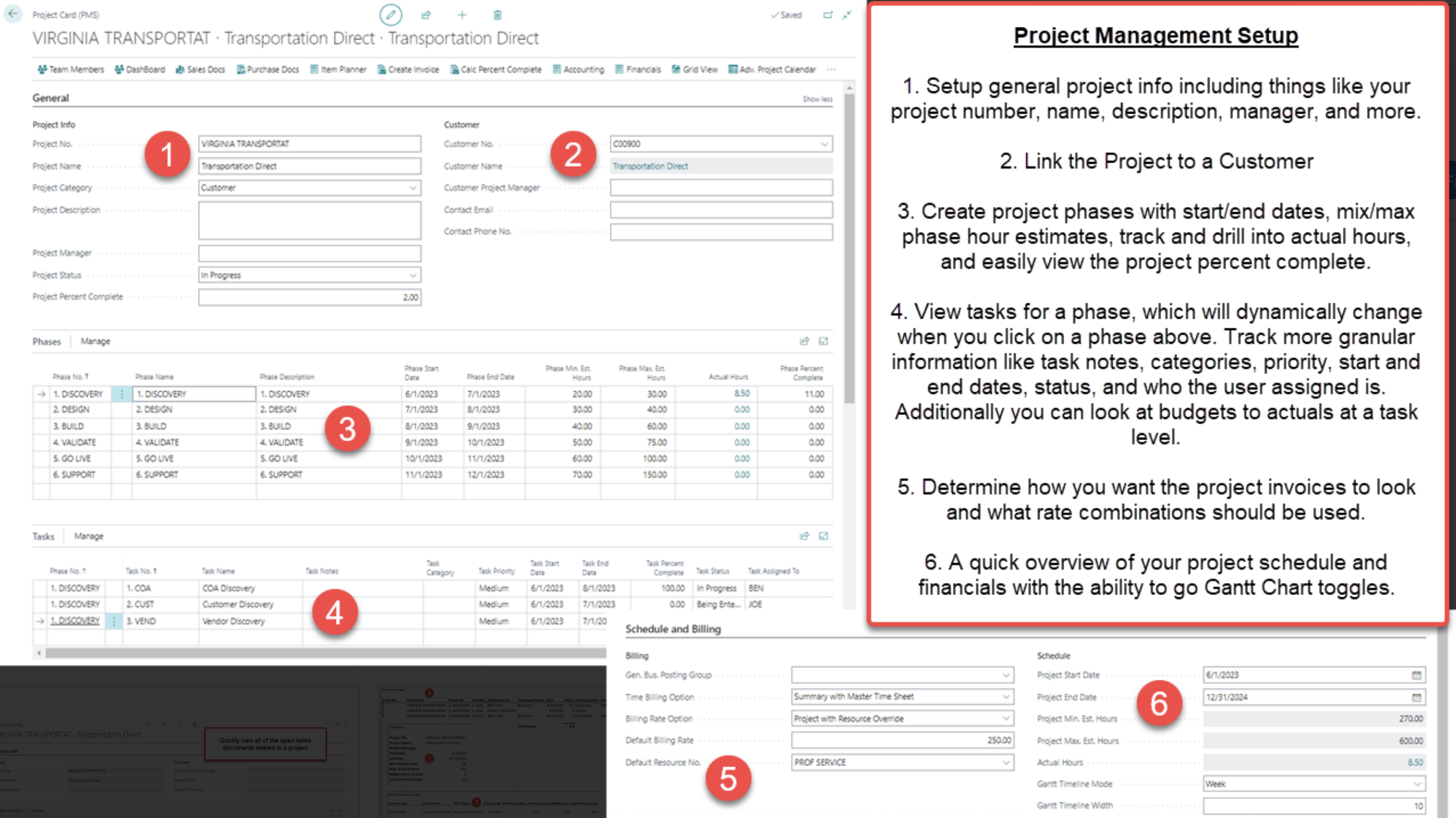Click the page vertical scrollbar
This screenshot has height=818, width=1456.
pos(849,248)
